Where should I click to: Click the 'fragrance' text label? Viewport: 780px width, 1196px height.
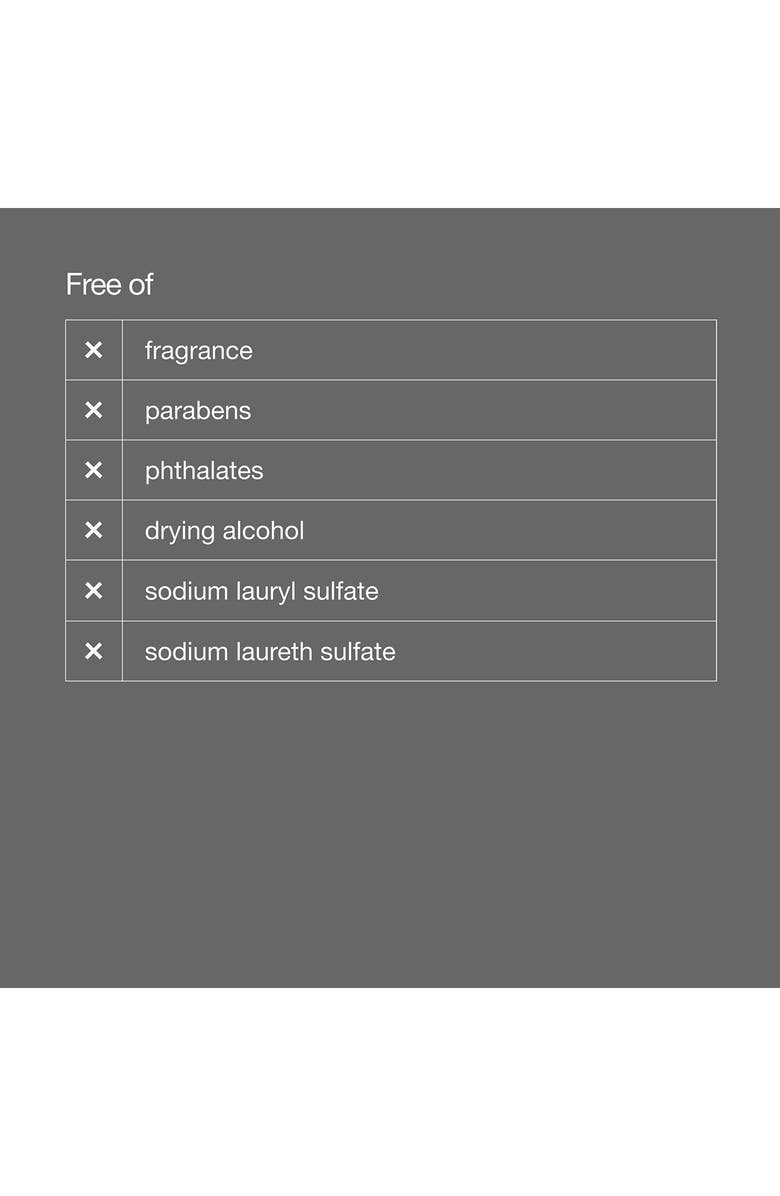point(198,351)
